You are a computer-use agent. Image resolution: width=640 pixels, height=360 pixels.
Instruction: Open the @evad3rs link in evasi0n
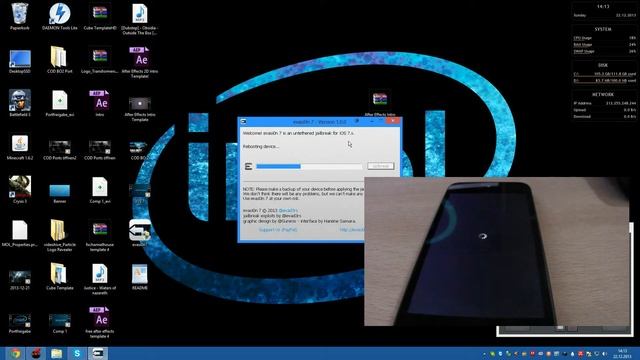pos(288,211)
